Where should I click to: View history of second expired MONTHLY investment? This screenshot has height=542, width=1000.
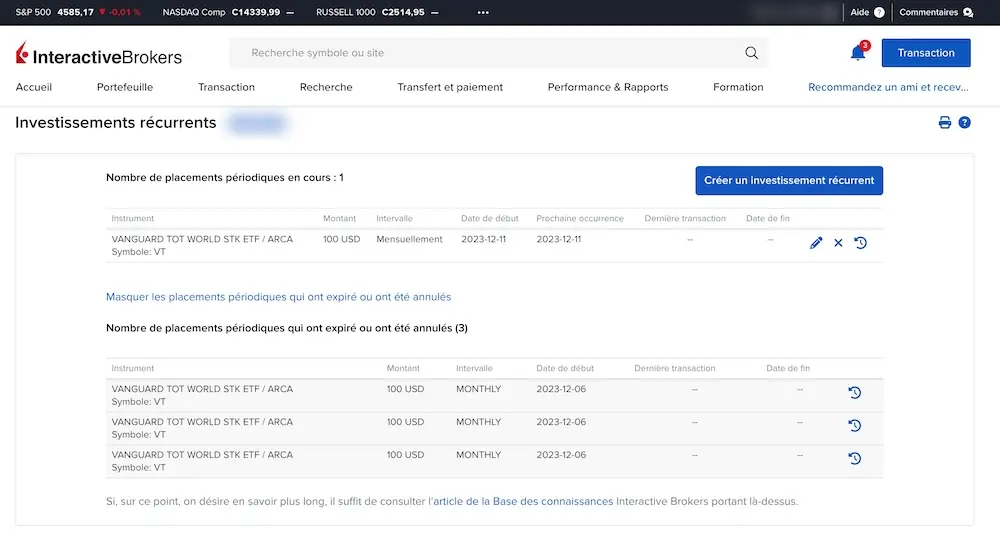(855, 425)
